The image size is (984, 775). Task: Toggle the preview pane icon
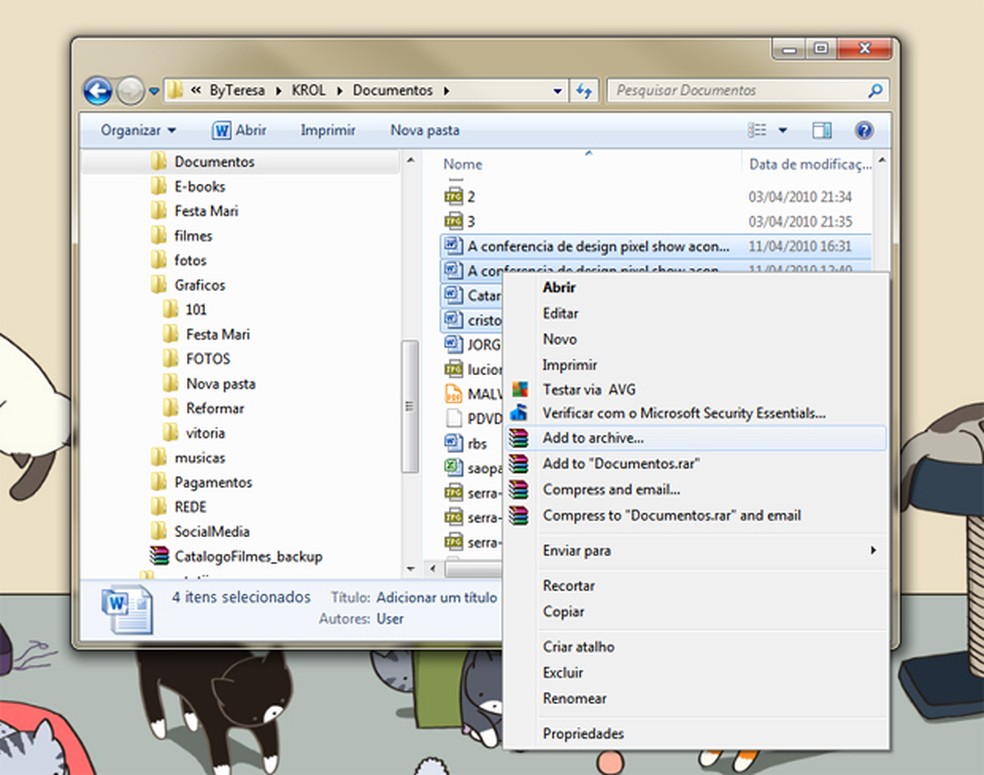(822, 130)
